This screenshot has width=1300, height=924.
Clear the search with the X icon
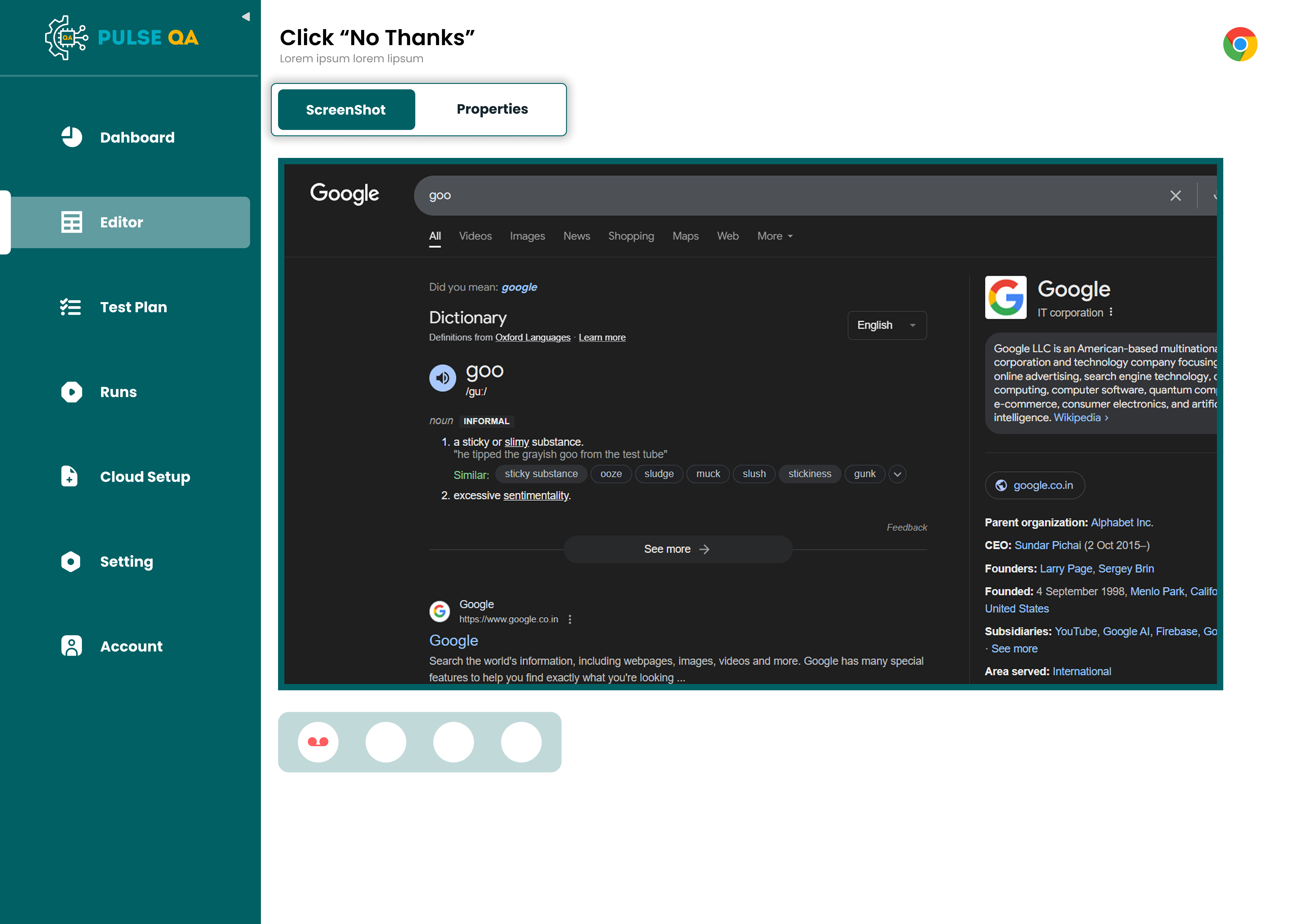[x=1175, y=196]
